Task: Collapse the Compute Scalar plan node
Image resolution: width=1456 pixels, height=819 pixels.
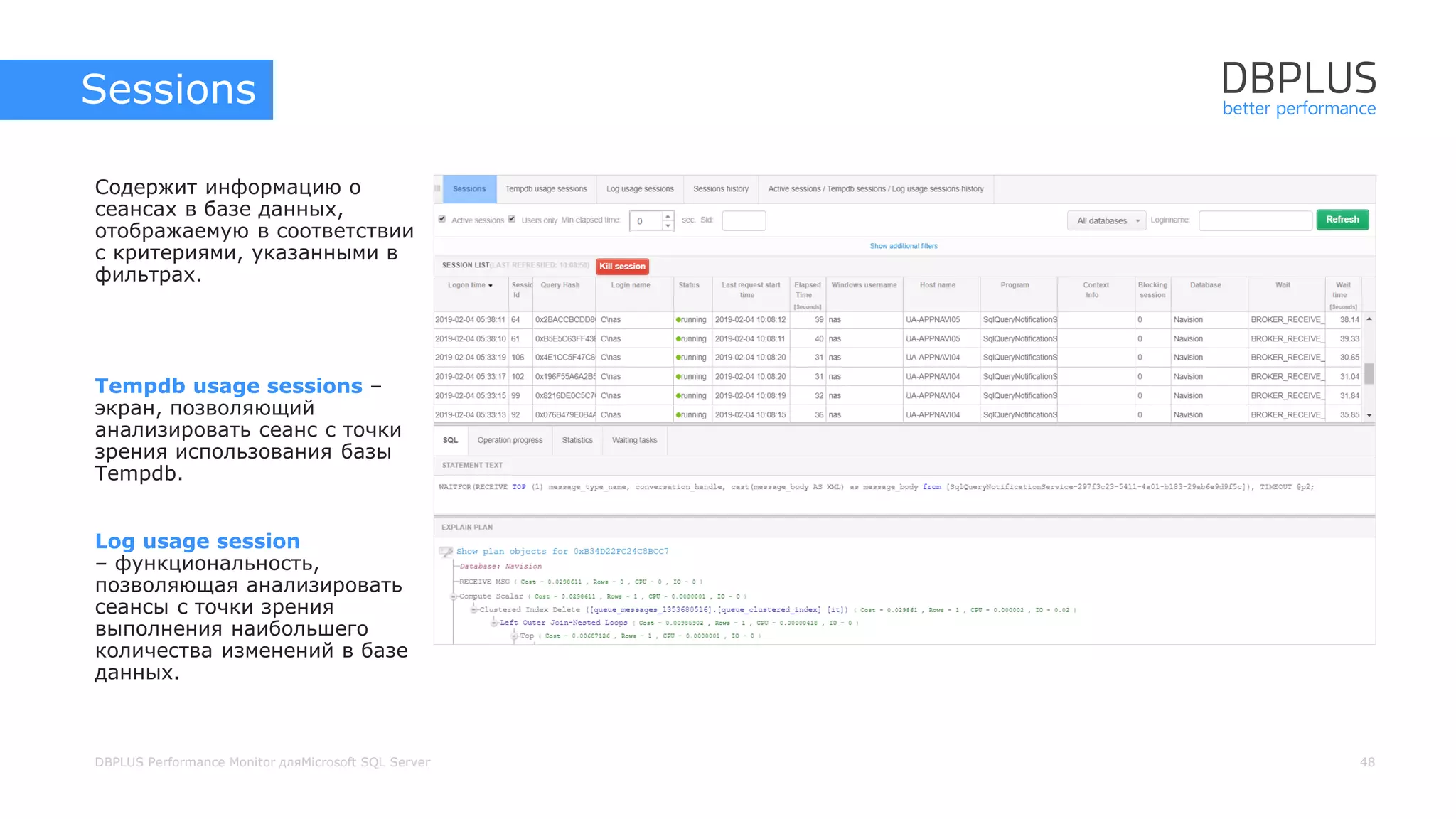Action: coord(454,596)
